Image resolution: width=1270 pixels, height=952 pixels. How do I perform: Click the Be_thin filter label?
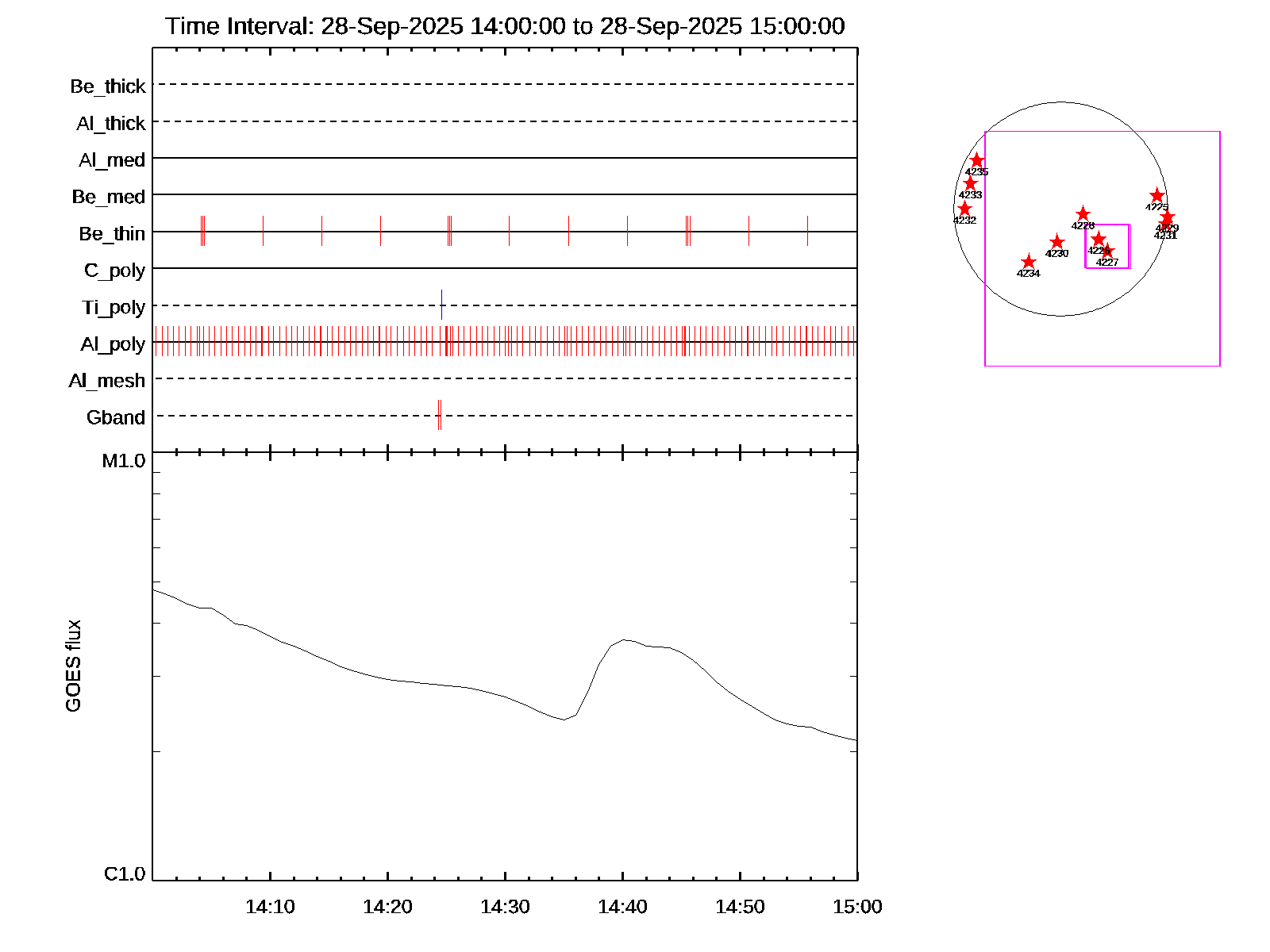(x=111, y=233)
